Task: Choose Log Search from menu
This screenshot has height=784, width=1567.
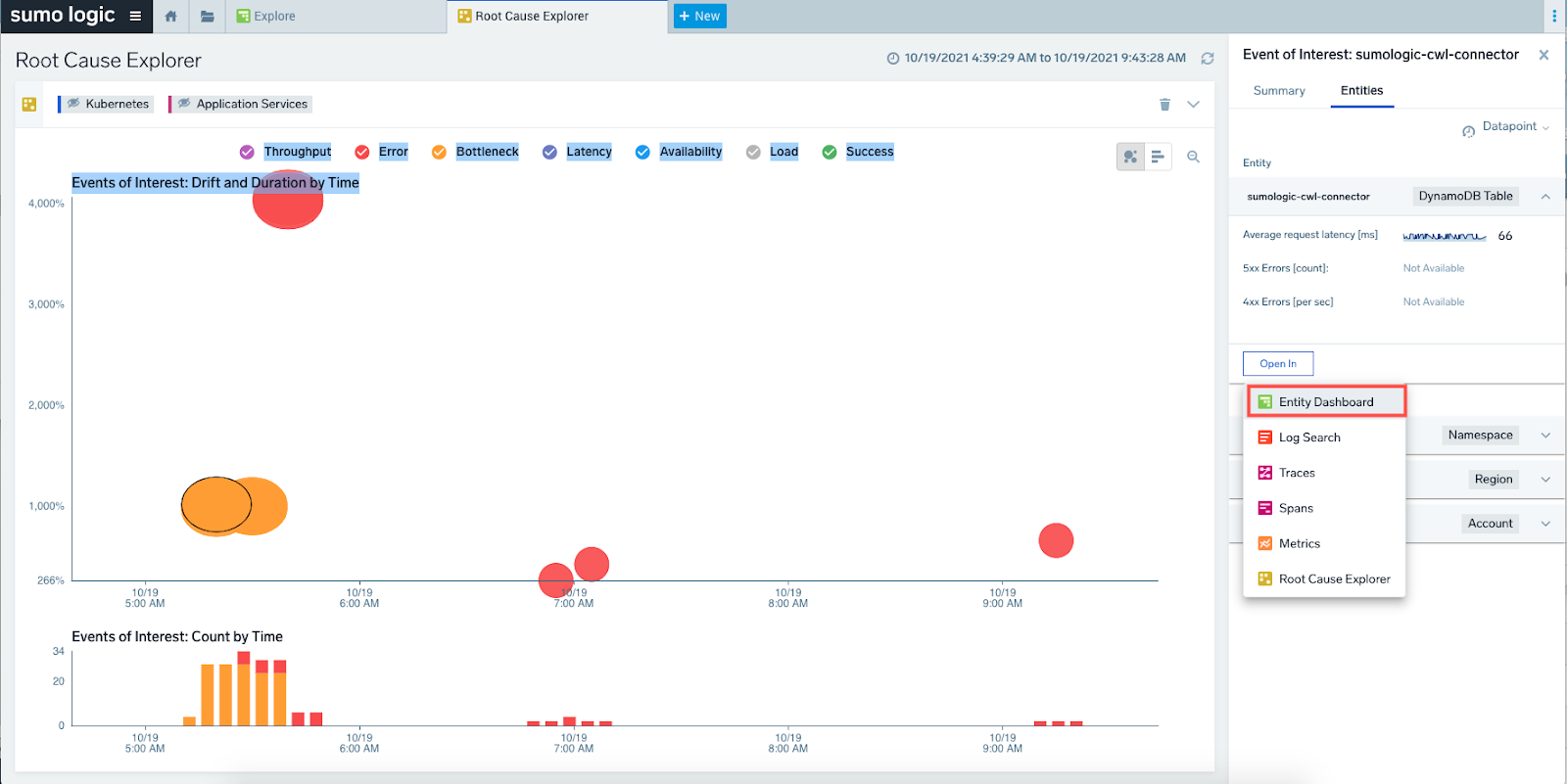Action: (x=1324, y=438)
